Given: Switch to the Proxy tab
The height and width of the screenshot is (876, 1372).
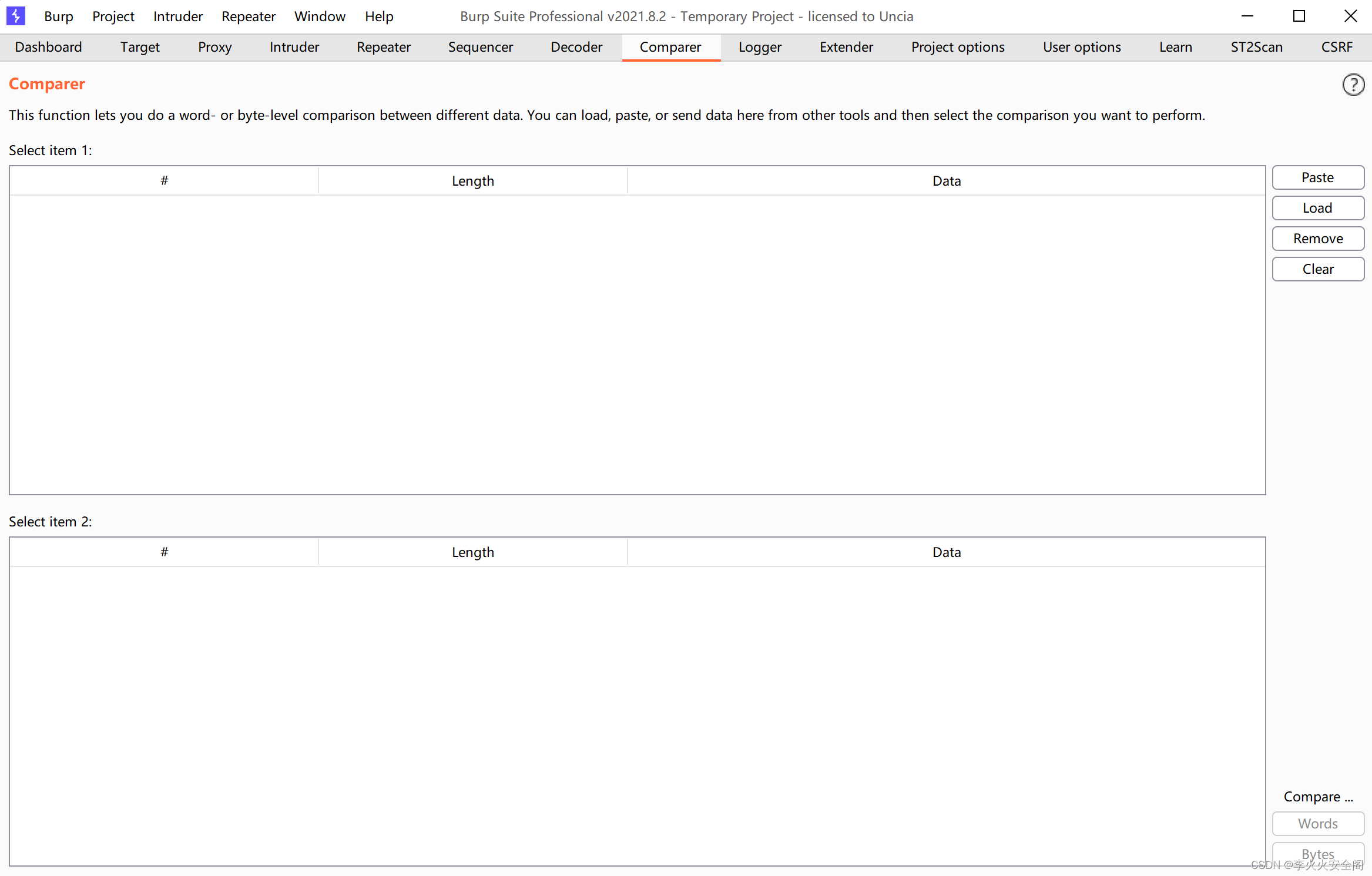Looking at the screenshot, I should [x=214, y=47].
